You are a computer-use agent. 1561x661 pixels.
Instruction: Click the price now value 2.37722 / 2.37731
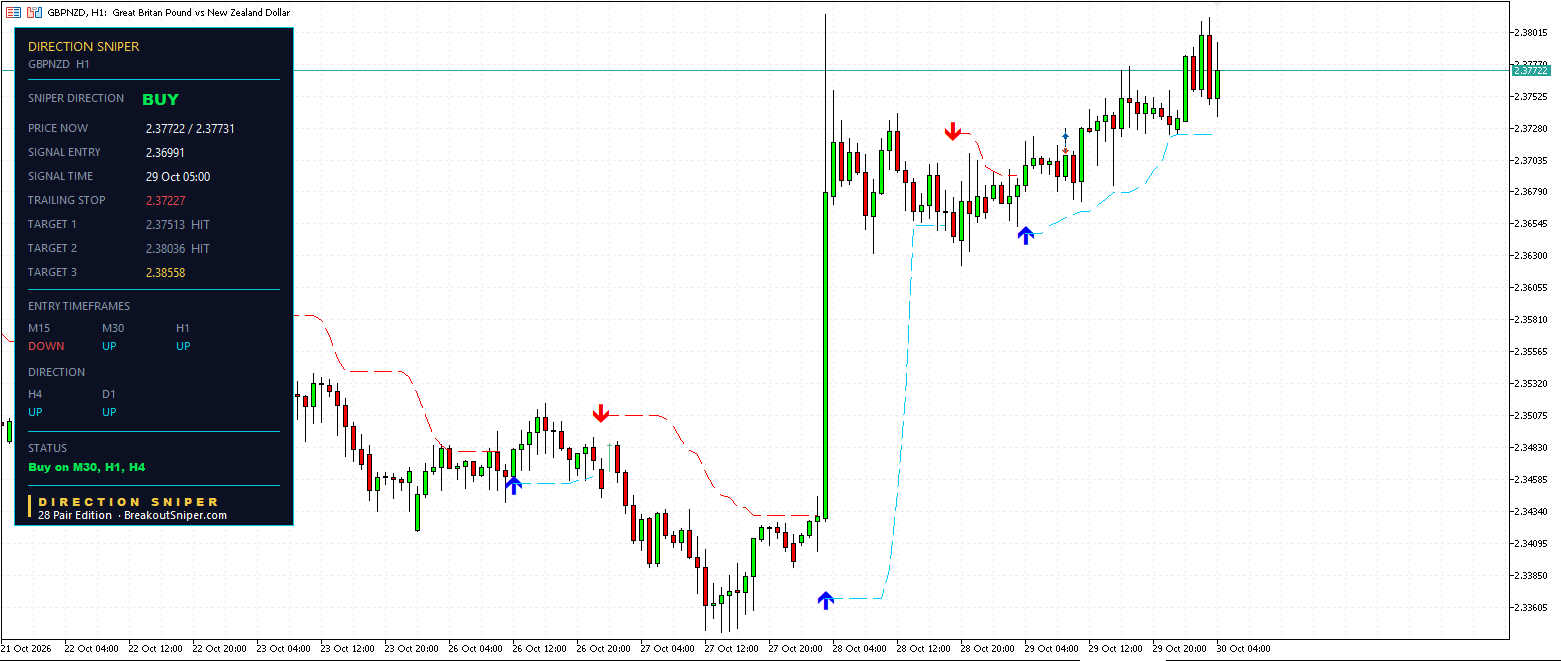[190, 129]
